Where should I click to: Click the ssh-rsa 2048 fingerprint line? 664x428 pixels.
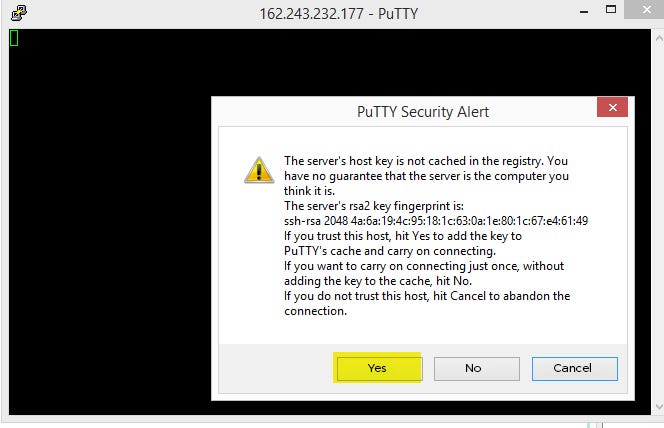click(x=436, y=221)
